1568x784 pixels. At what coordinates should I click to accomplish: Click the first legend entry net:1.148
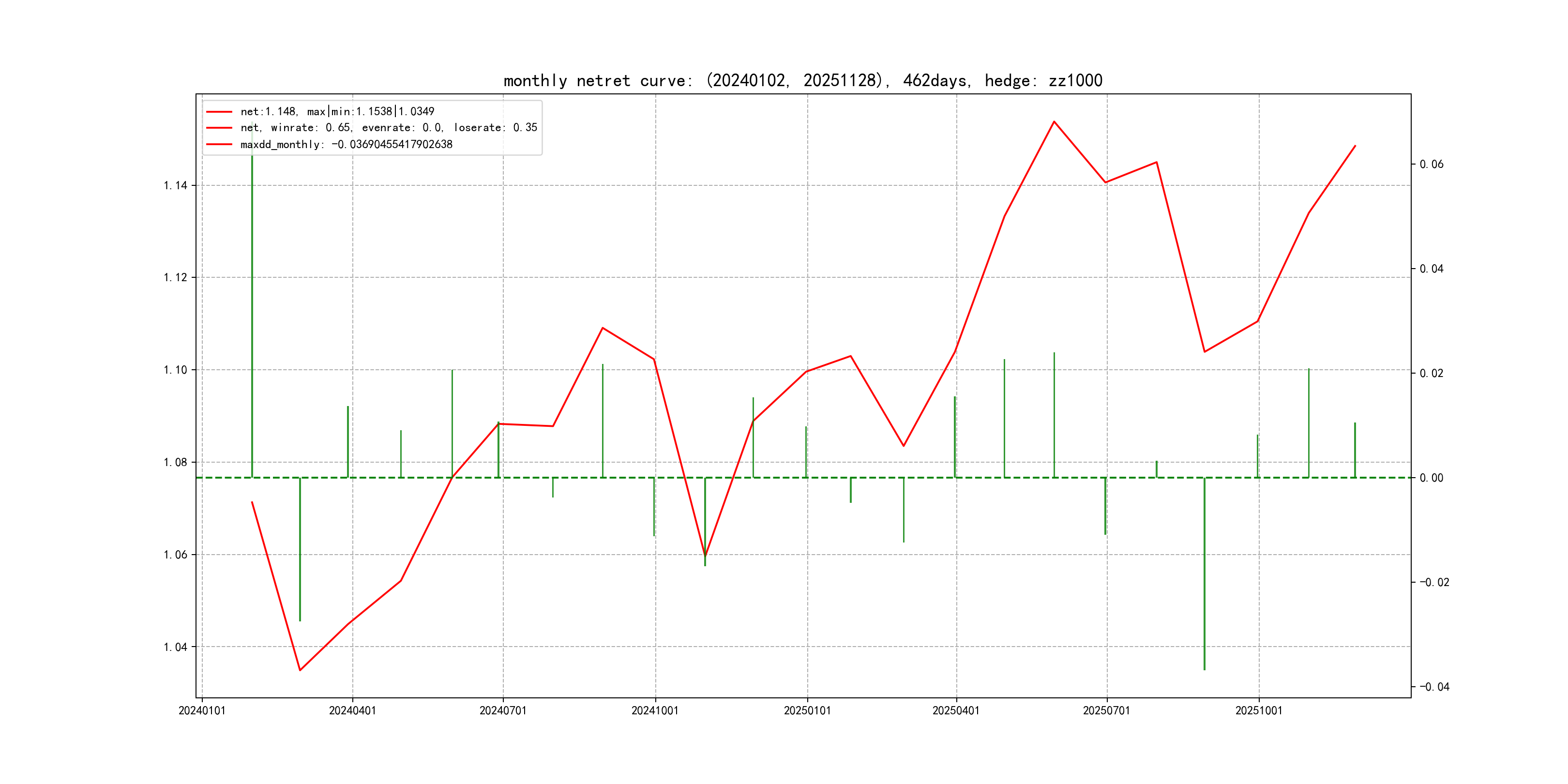(x=337, y=111)
